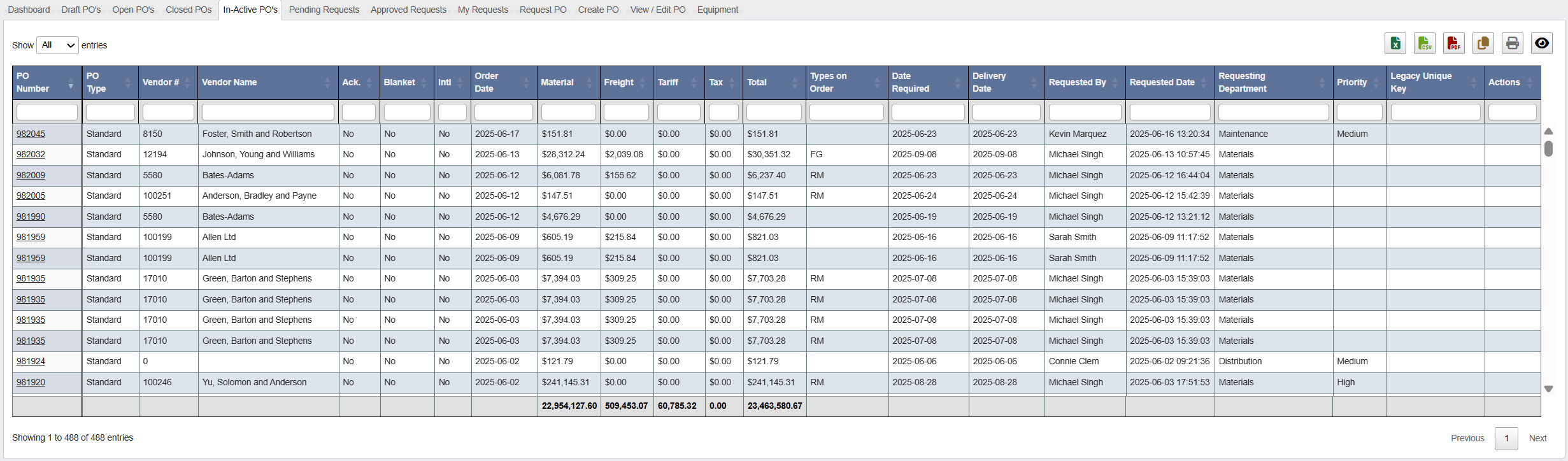Export table to Excel icon
This screenshot has height=461, width=1568.
pos(1395,43)
